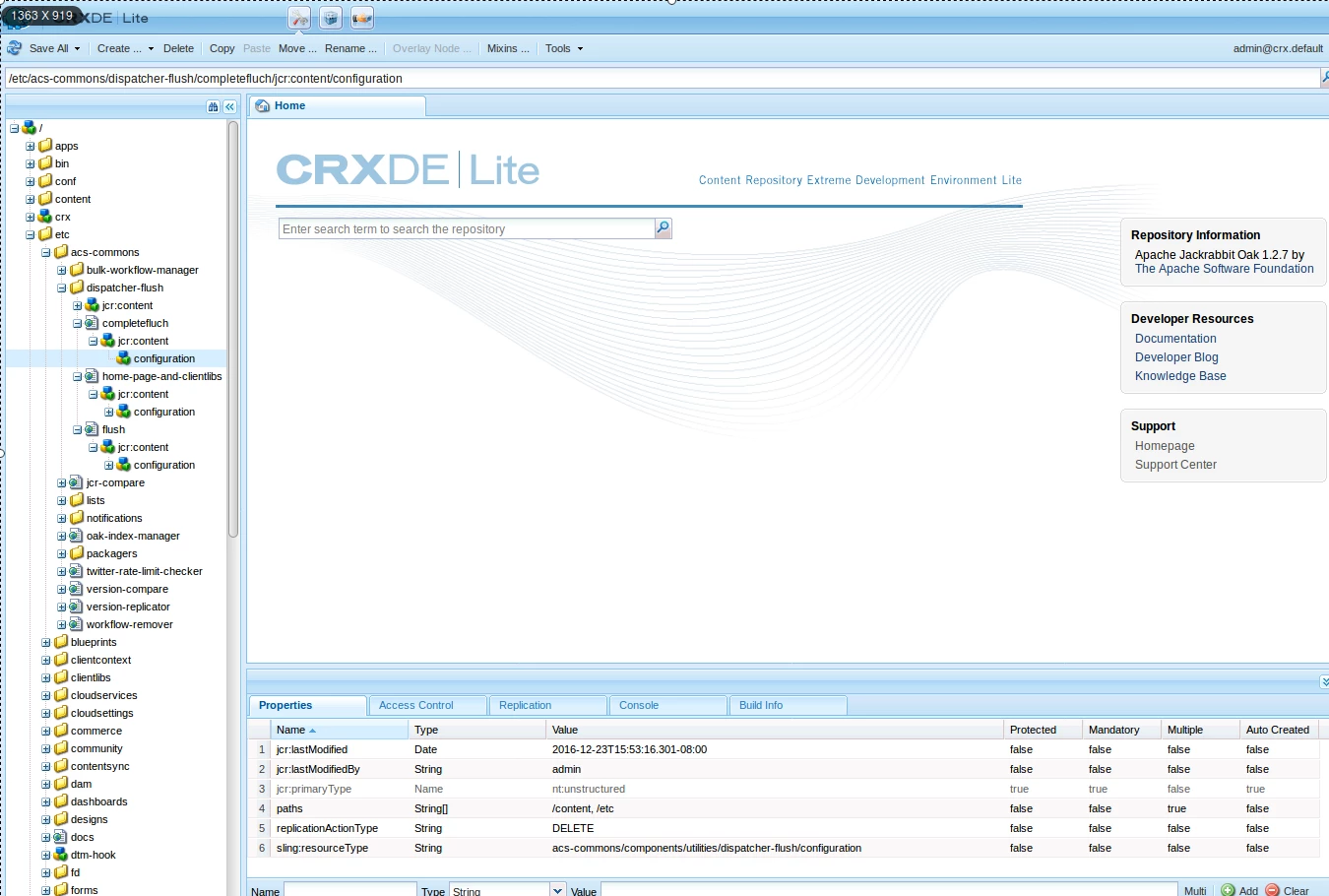
Task: Expand the apps folder node
Action: [x=30, y=146]
